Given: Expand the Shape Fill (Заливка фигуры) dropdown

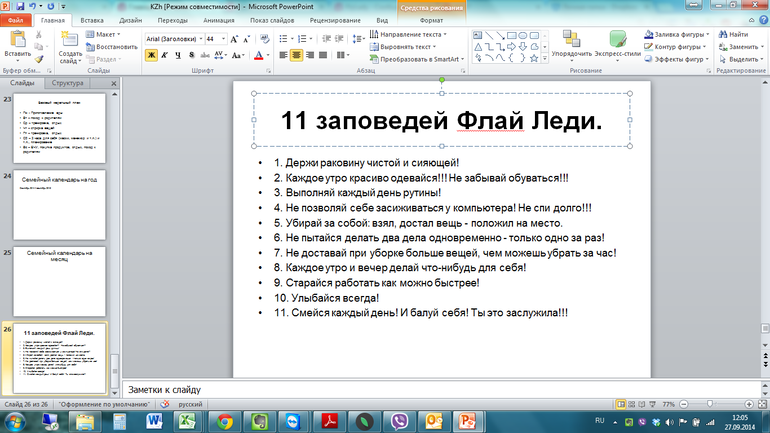Looking at the screenshot, I should pos(707,34).
